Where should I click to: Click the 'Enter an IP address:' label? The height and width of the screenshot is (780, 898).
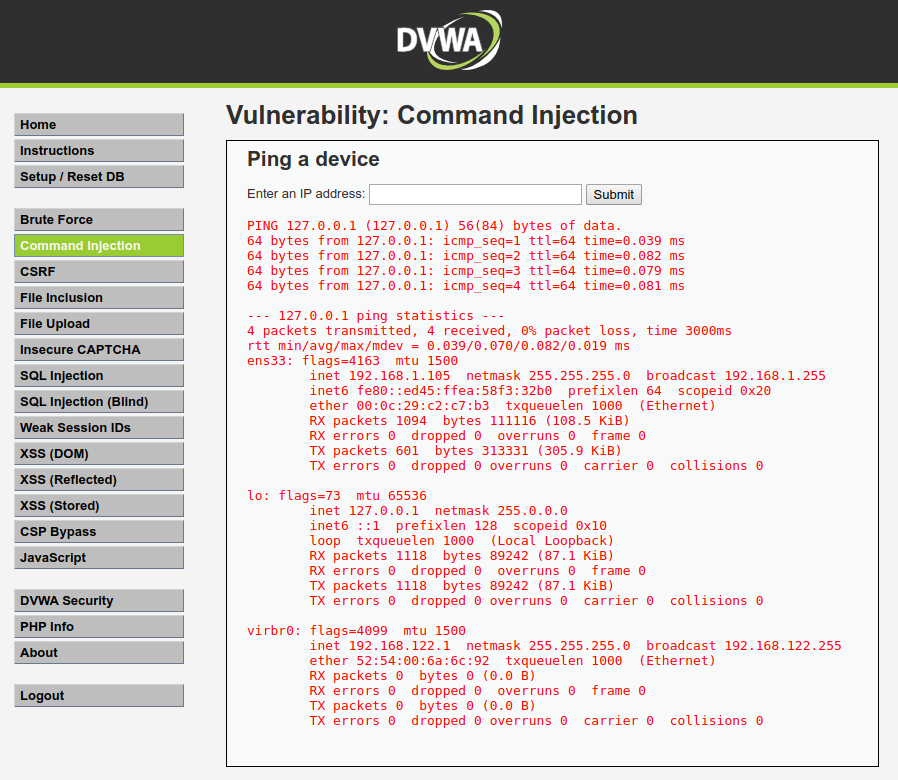(x=306, y=194)
